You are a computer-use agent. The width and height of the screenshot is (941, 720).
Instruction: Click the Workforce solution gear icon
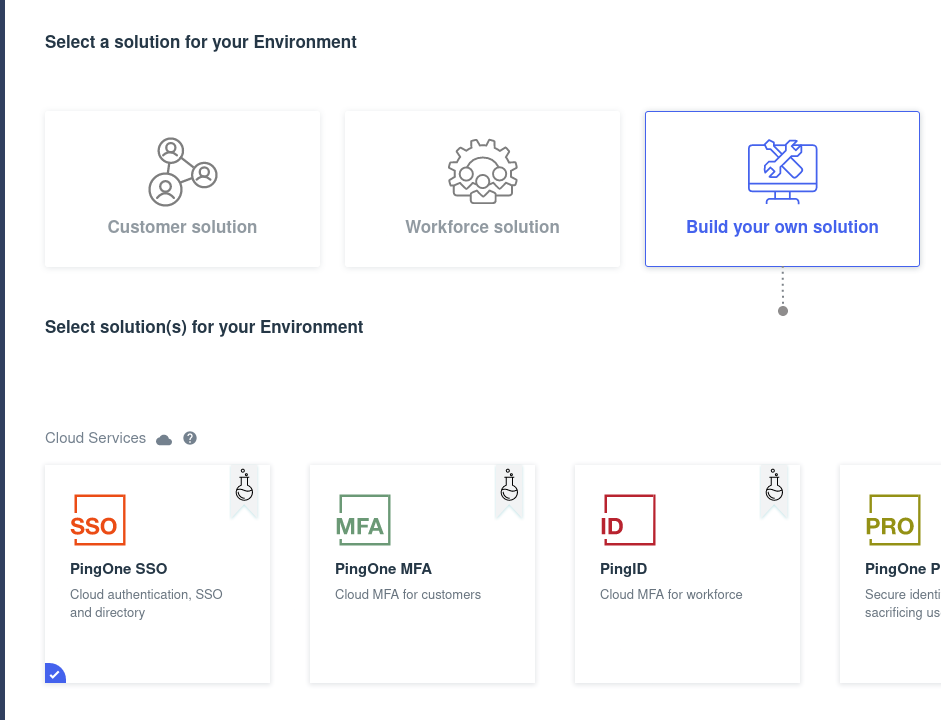(x=482, y=172)
